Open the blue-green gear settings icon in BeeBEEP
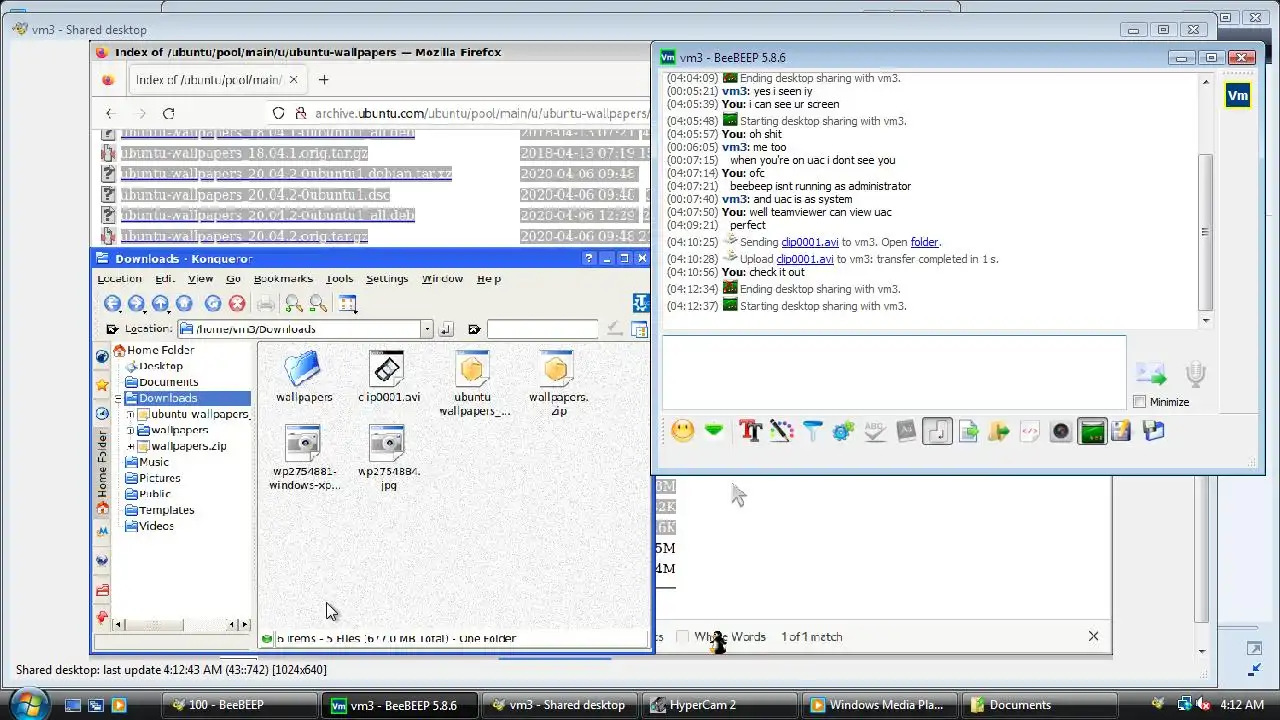1280x720 pixels. point(843,431)
